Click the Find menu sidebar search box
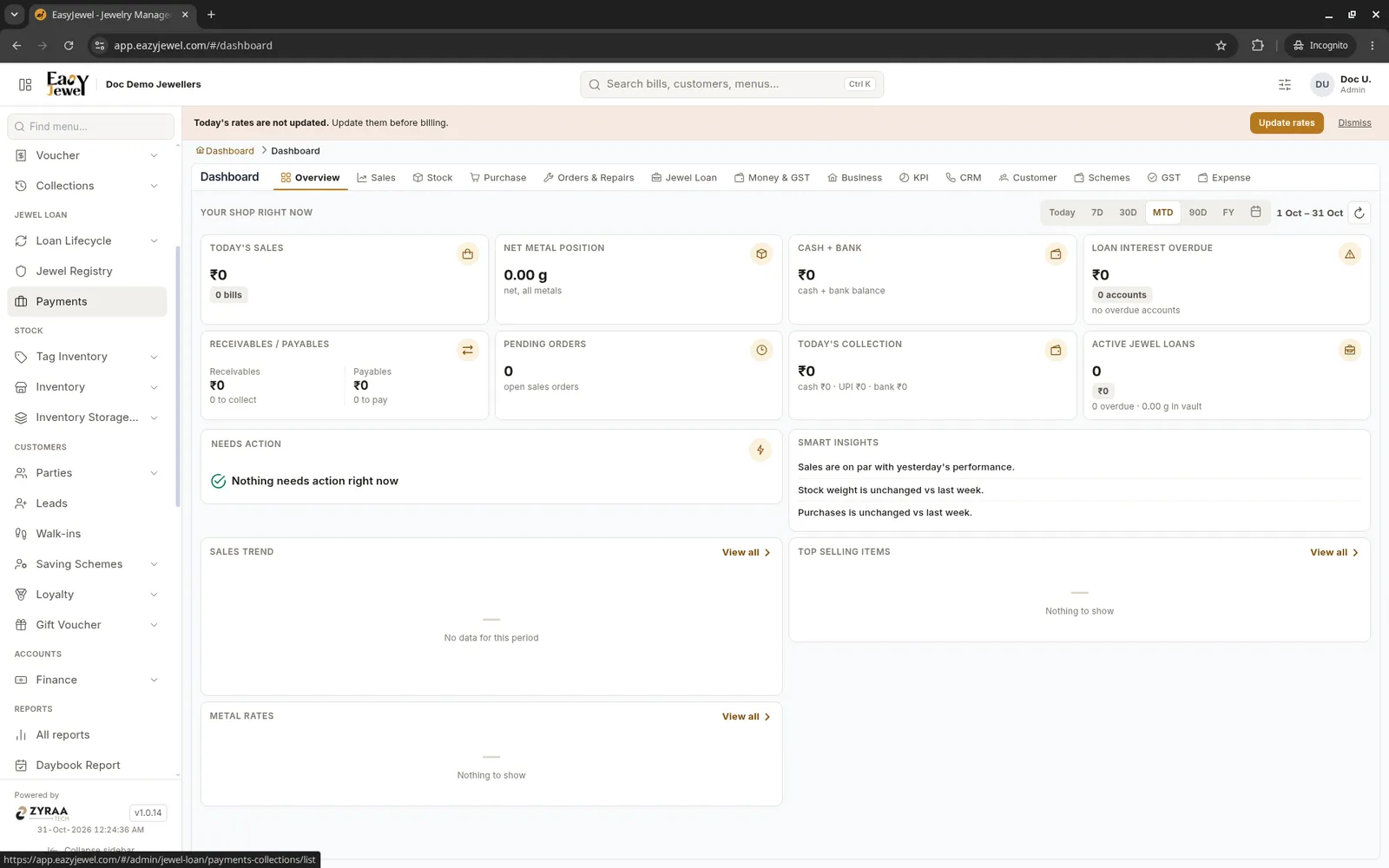 pos(91,127)
